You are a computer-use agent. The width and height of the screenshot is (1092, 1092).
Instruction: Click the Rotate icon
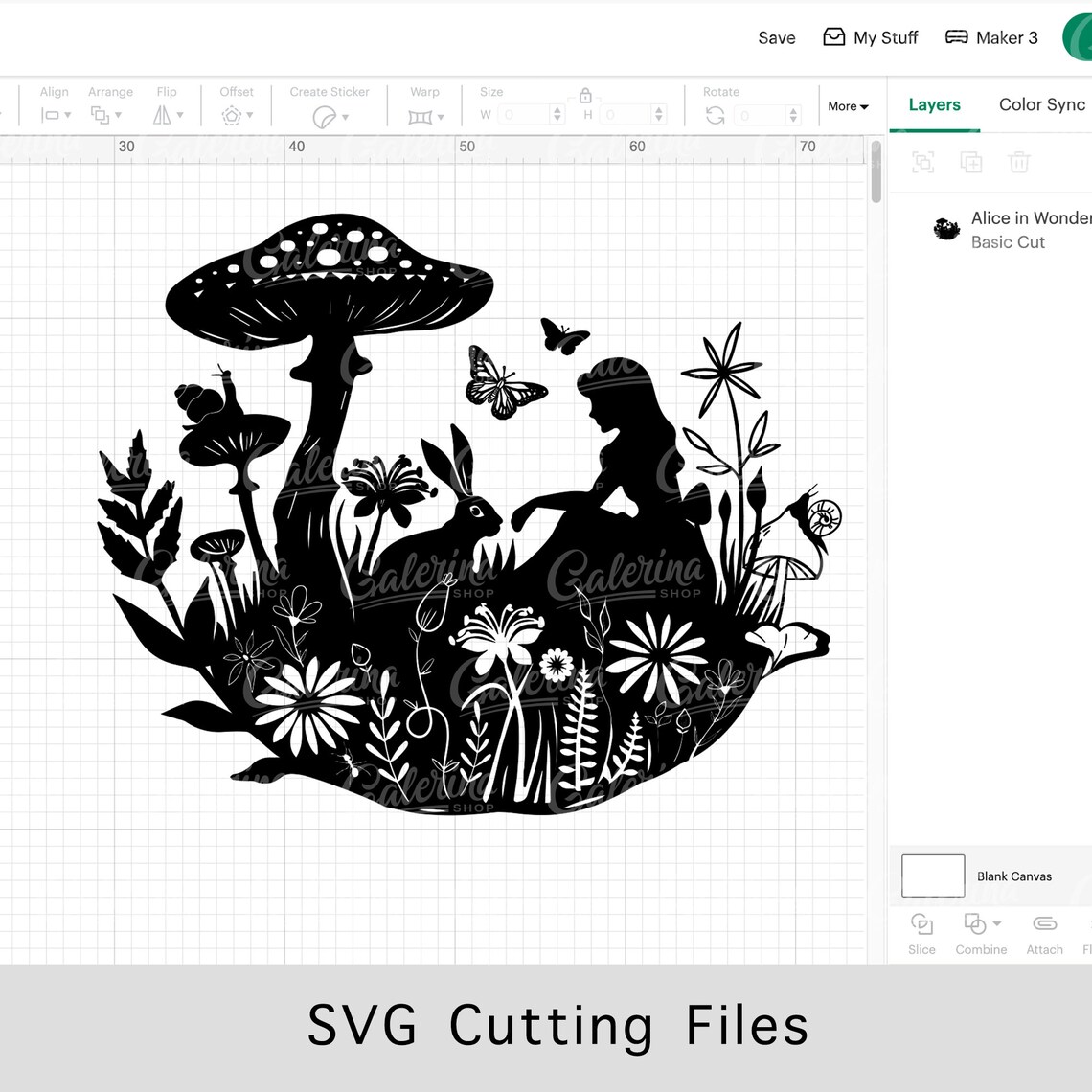[716, 115]
